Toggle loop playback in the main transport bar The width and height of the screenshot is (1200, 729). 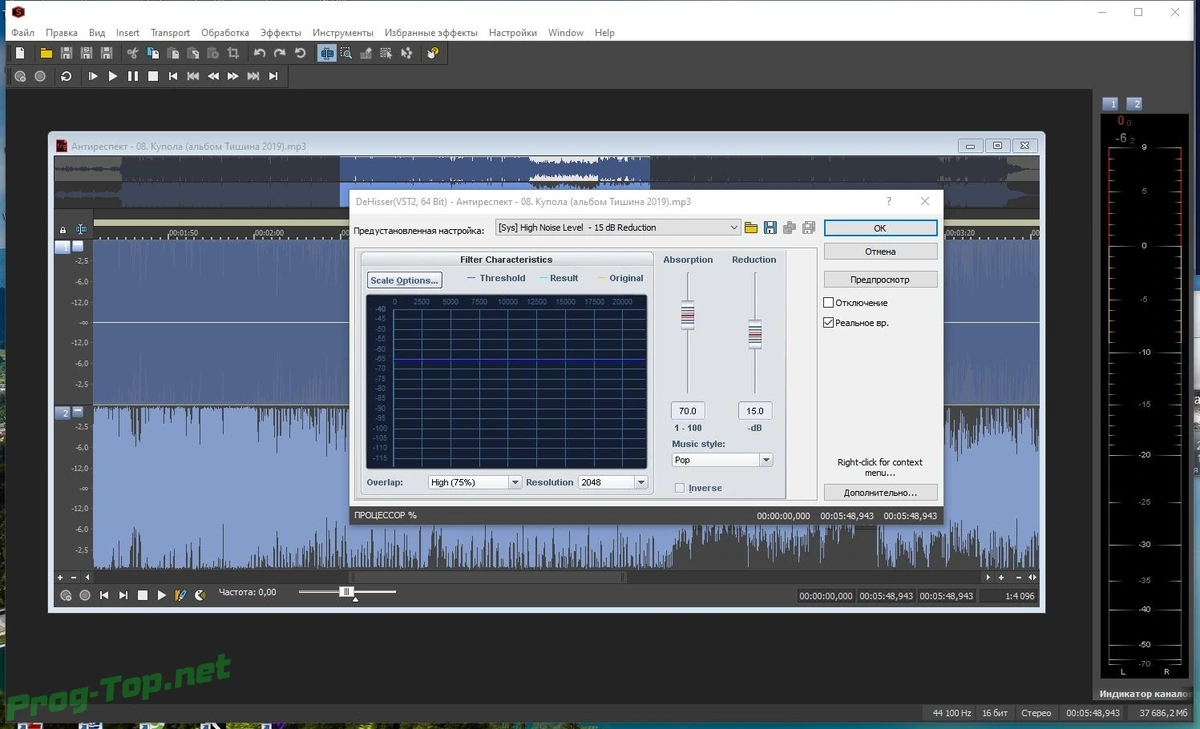[66, 76]
